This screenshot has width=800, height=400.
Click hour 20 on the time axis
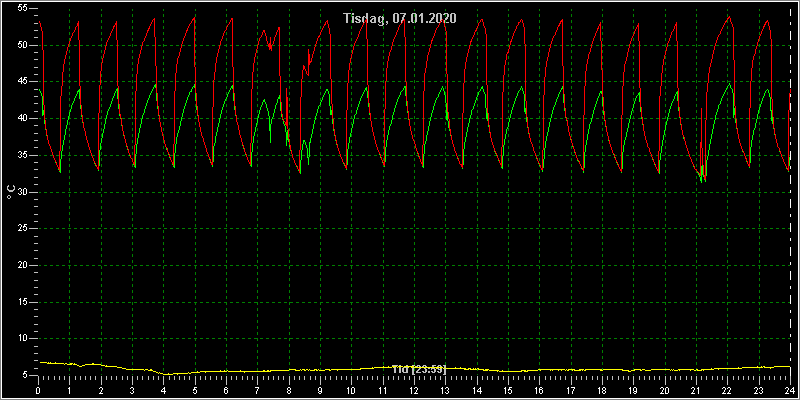coord(664,390)
